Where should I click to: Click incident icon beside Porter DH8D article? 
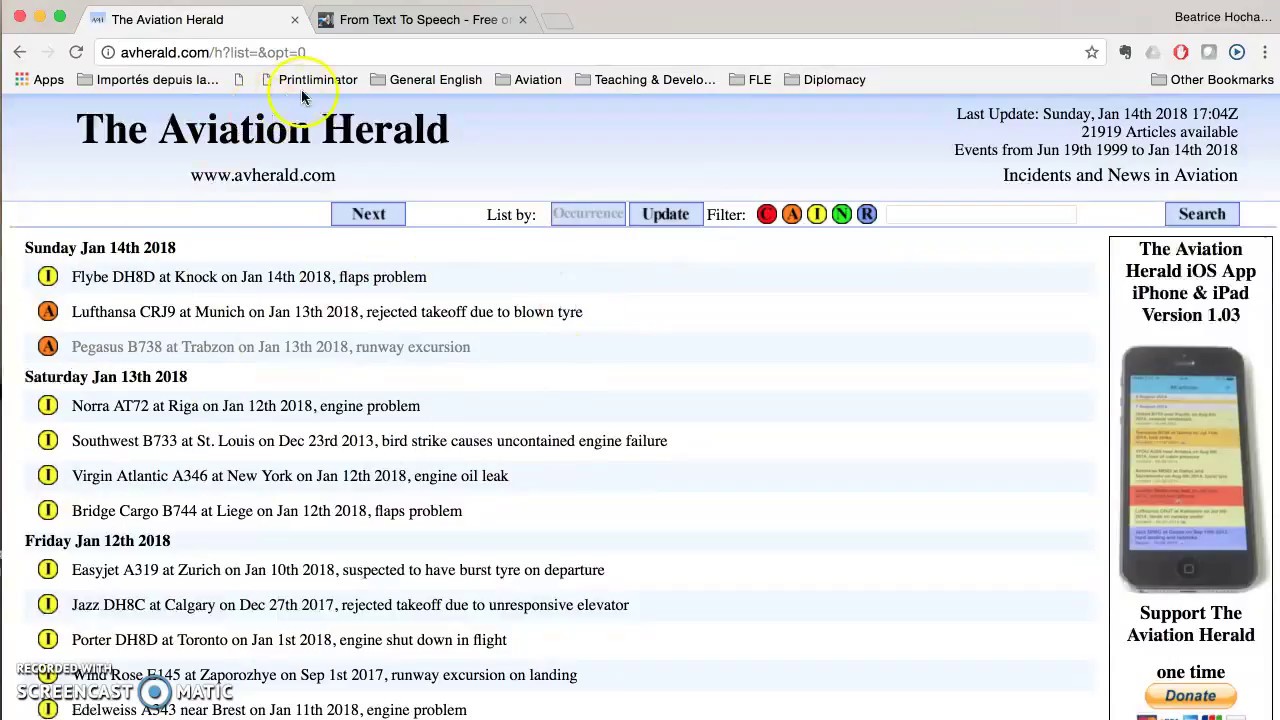tap(48, 639)
